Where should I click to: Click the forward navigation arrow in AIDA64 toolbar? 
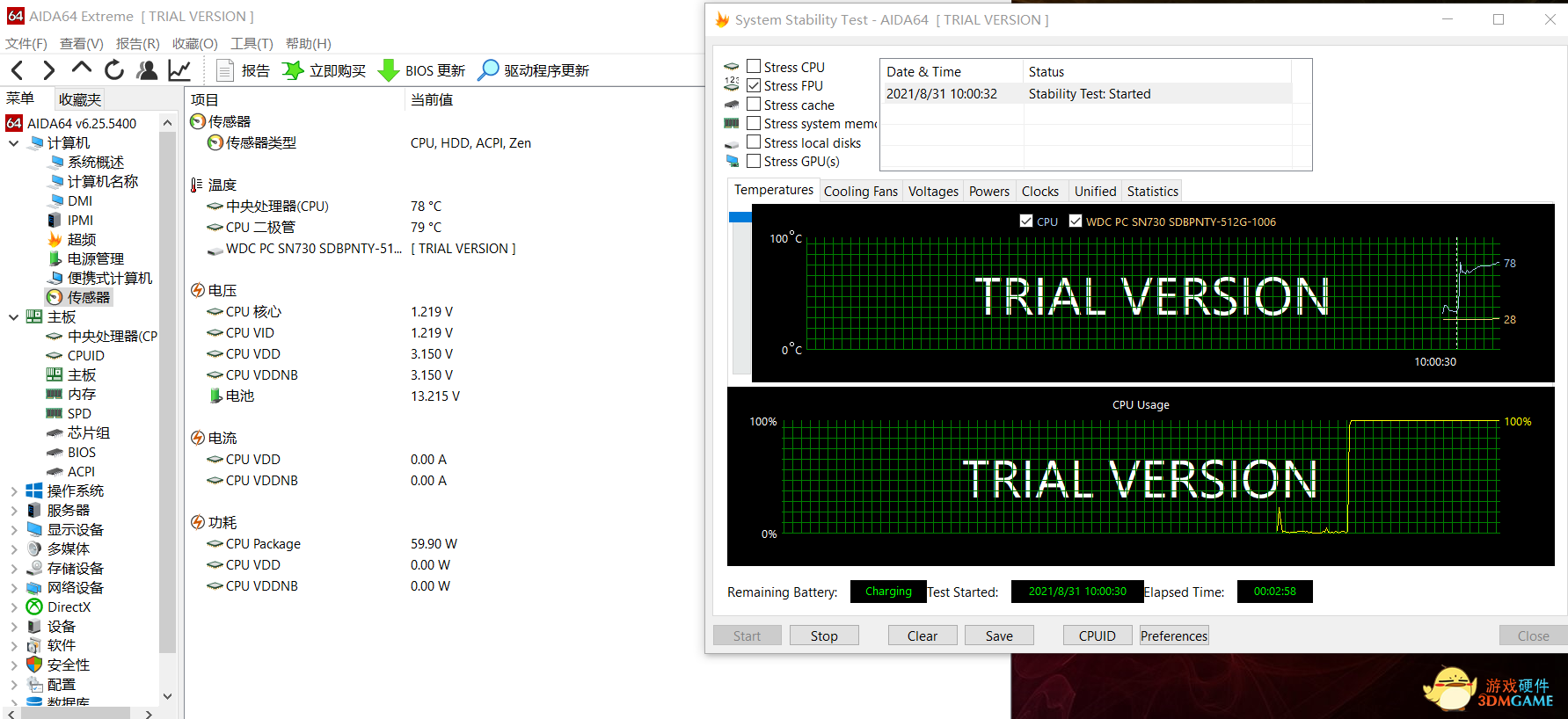pos(49,70)
